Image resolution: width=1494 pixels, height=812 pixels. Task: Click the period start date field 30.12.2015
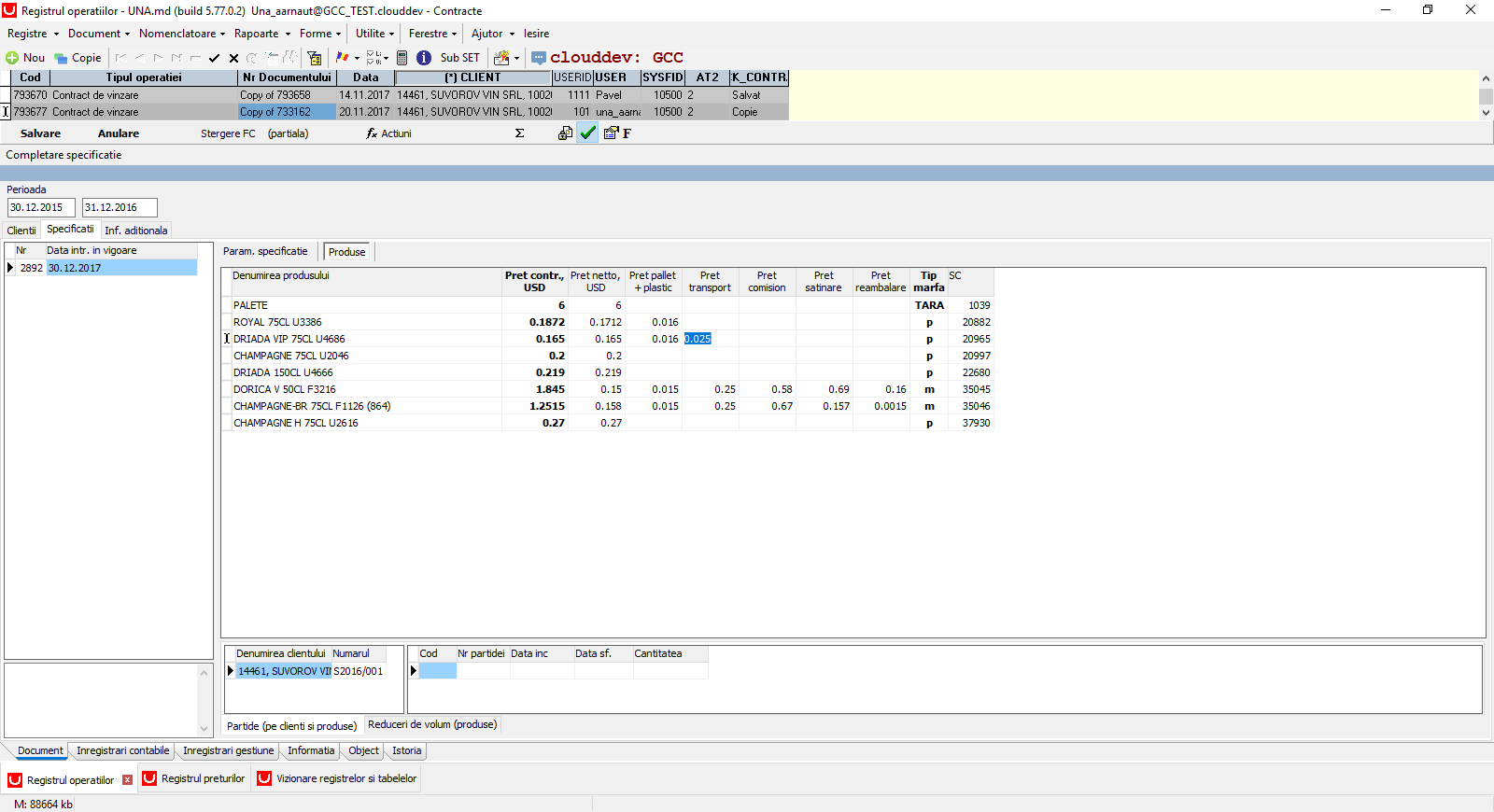[41, 207]
